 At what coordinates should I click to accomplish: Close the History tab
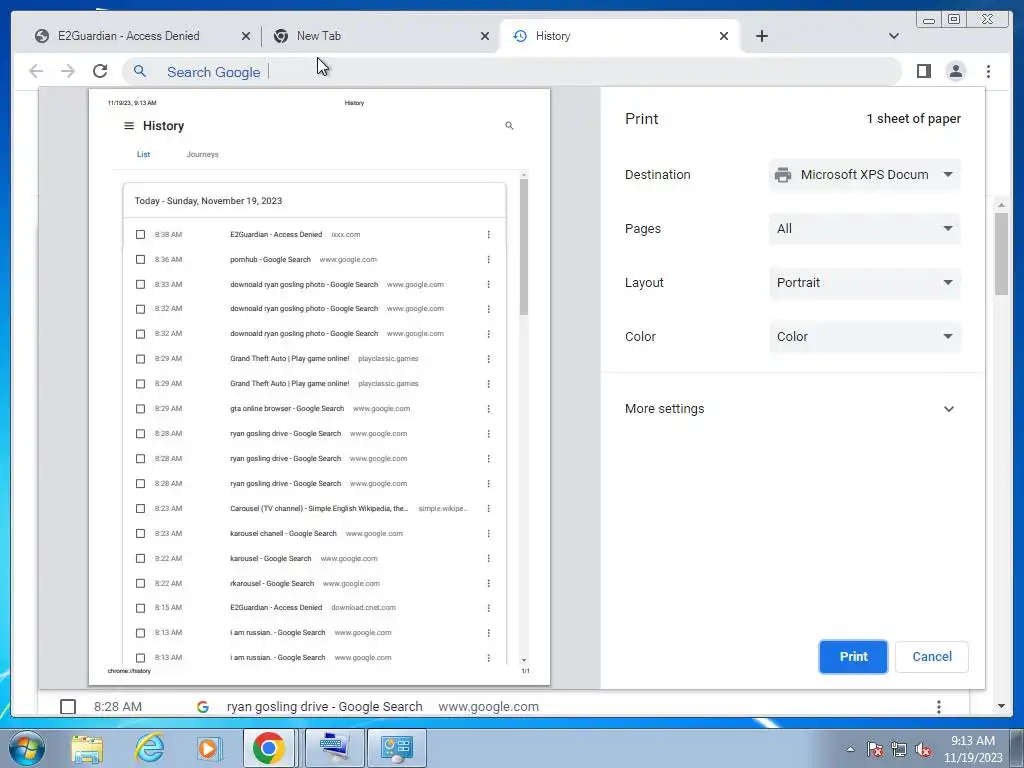click(x=724, y=36)
